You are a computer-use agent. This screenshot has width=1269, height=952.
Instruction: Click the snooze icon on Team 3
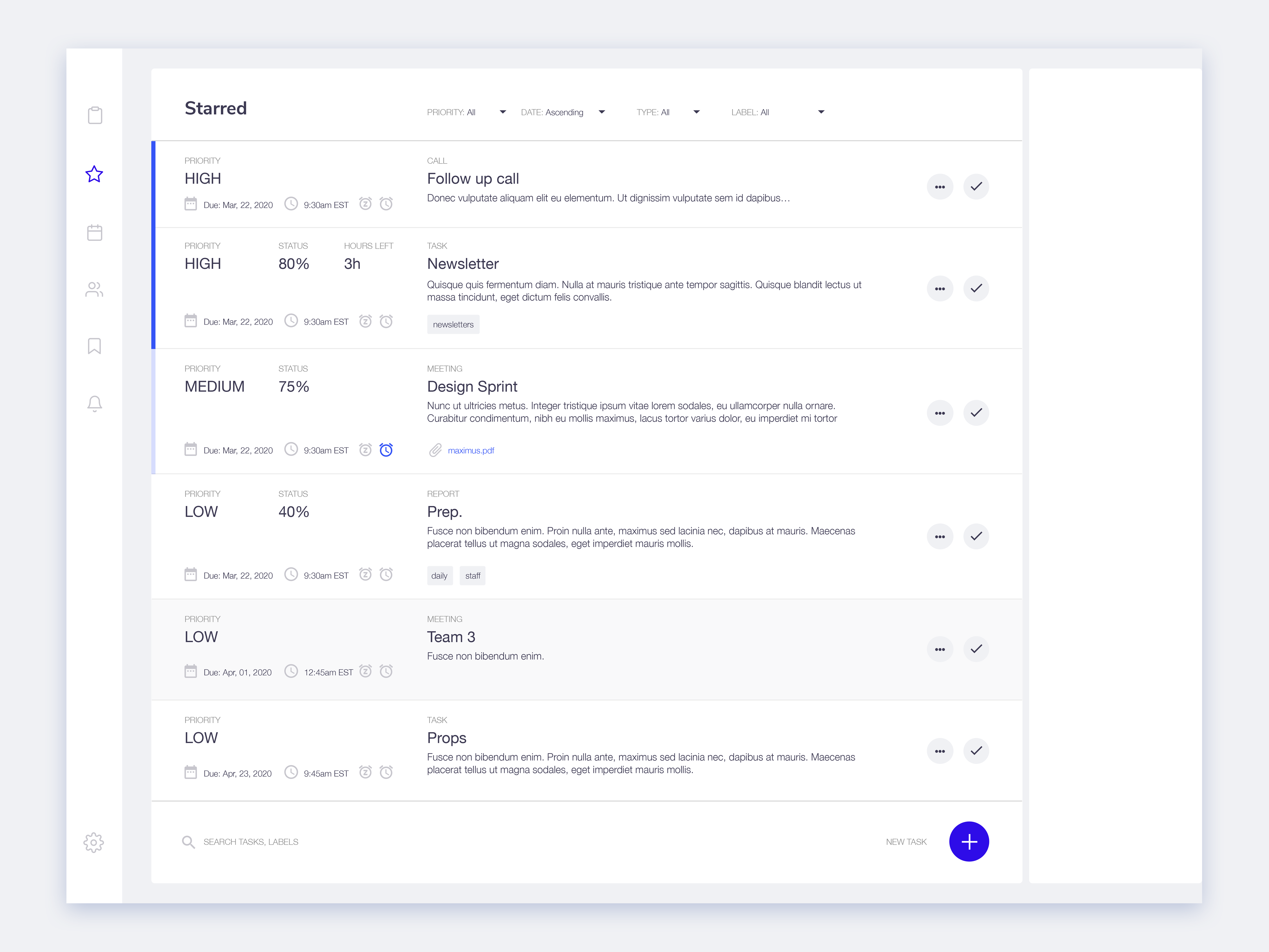tap(365, 671)
